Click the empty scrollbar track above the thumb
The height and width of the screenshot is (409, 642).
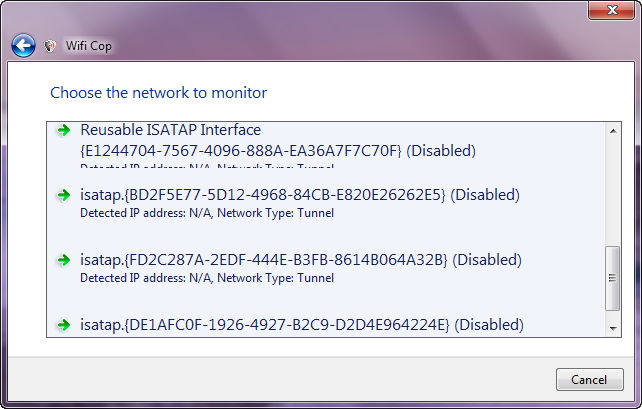[x=613, y=190]
